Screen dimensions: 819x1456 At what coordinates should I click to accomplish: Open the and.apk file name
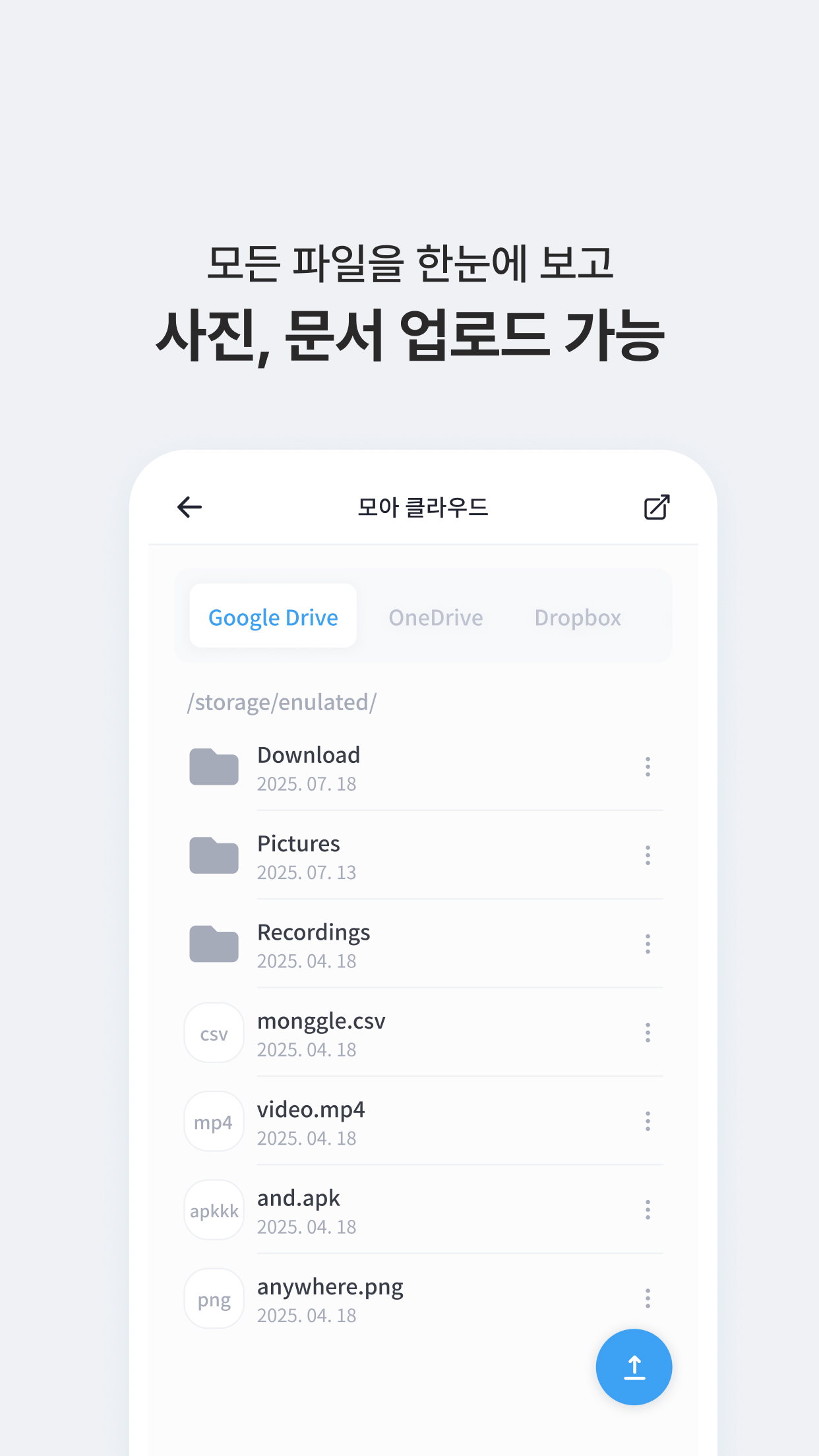[298, 1198]
